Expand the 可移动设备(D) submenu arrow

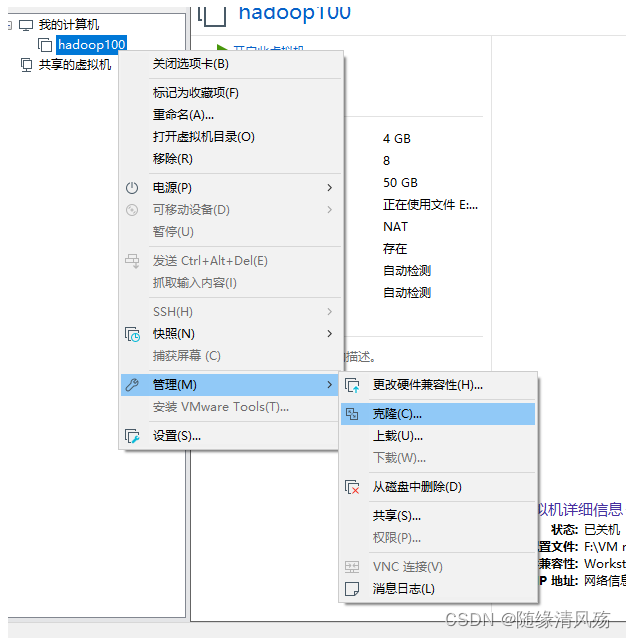[x=329, y=210]
